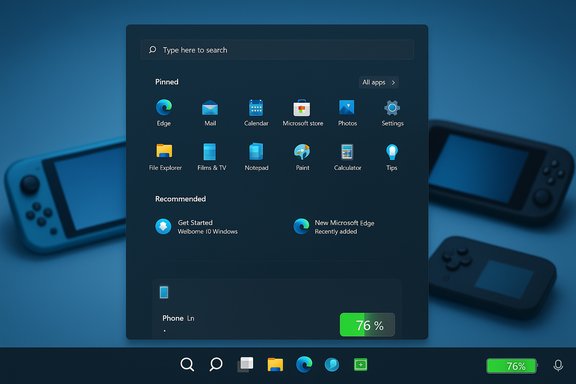
Task: Open the Photos app
Action: [347, 112]
